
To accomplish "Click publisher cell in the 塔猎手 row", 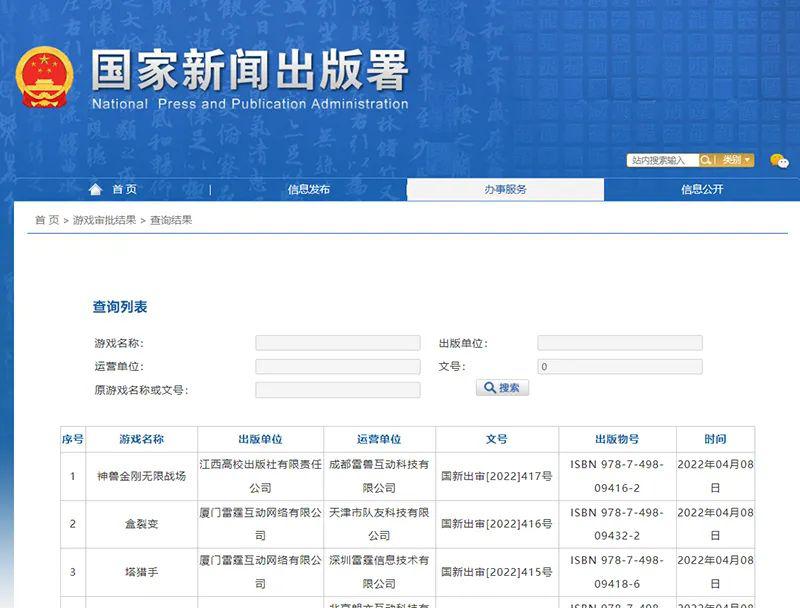I will (260, 572).
